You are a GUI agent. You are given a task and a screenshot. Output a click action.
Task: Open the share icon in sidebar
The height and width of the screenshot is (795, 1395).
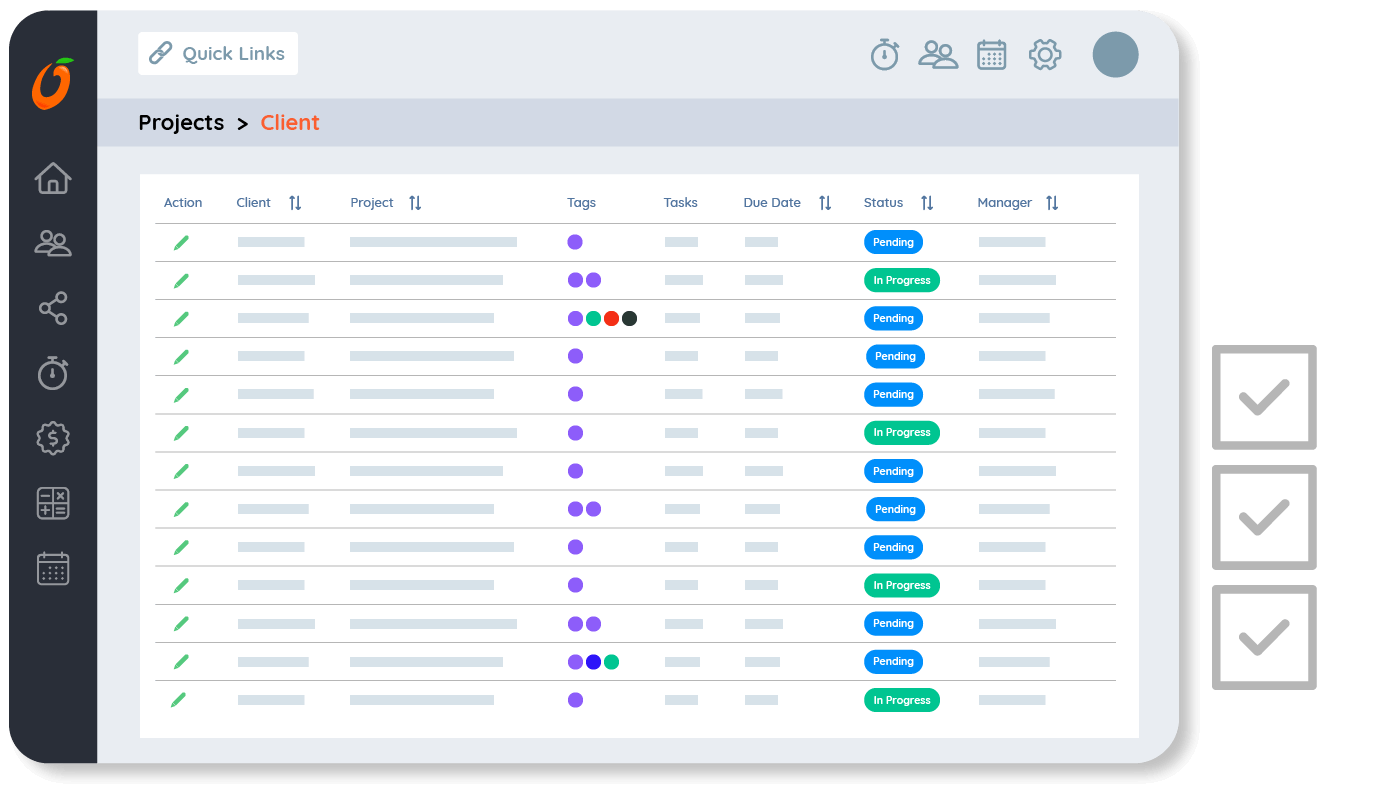click(53, 308)
